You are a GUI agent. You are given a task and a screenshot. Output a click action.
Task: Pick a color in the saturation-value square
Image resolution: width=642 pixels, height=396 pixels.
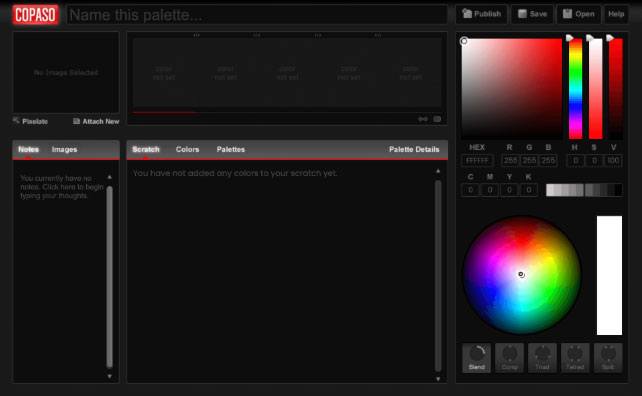[x=512, y=88]
